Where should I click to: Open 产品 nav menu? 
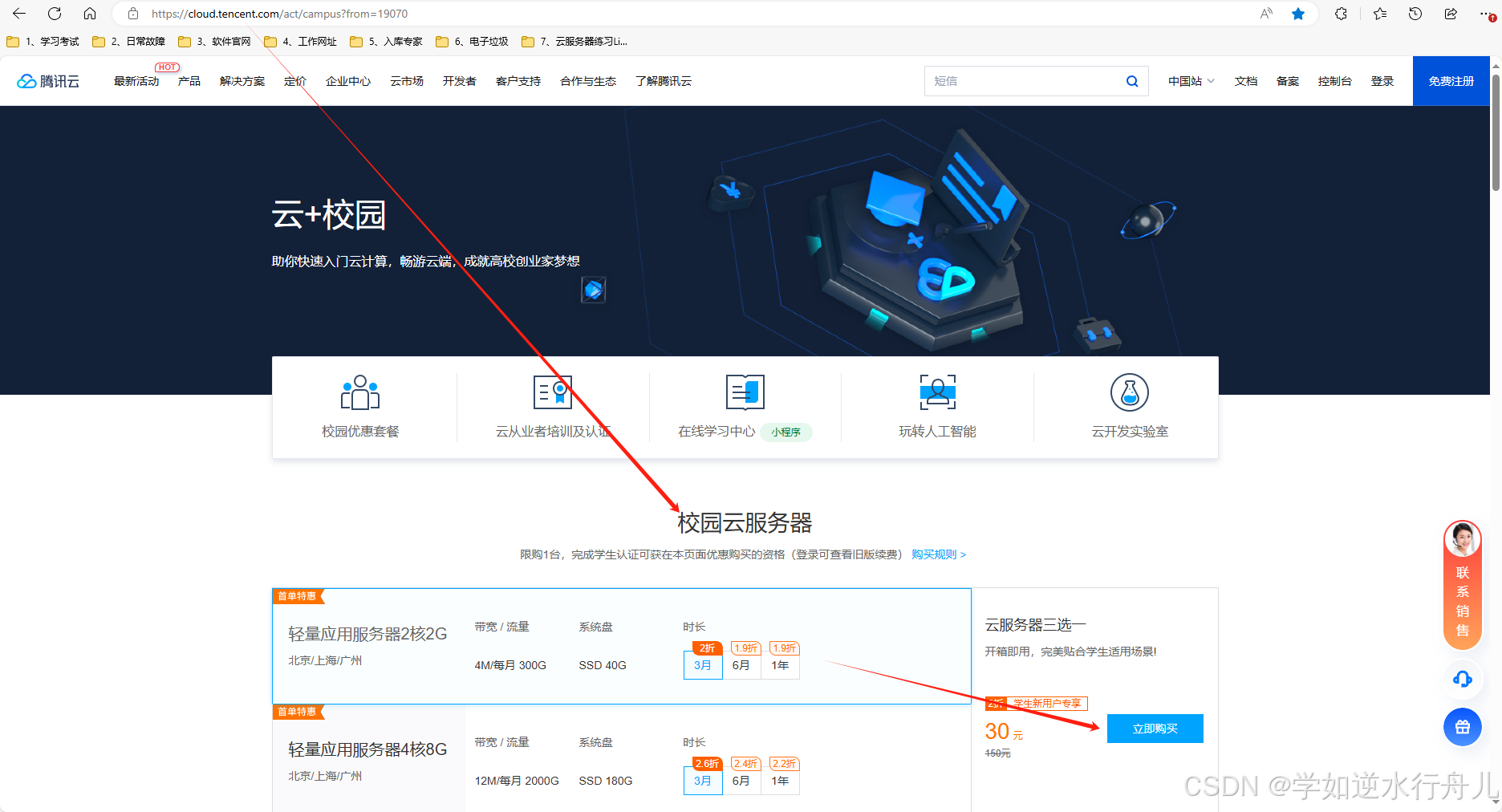click(189, 81)
